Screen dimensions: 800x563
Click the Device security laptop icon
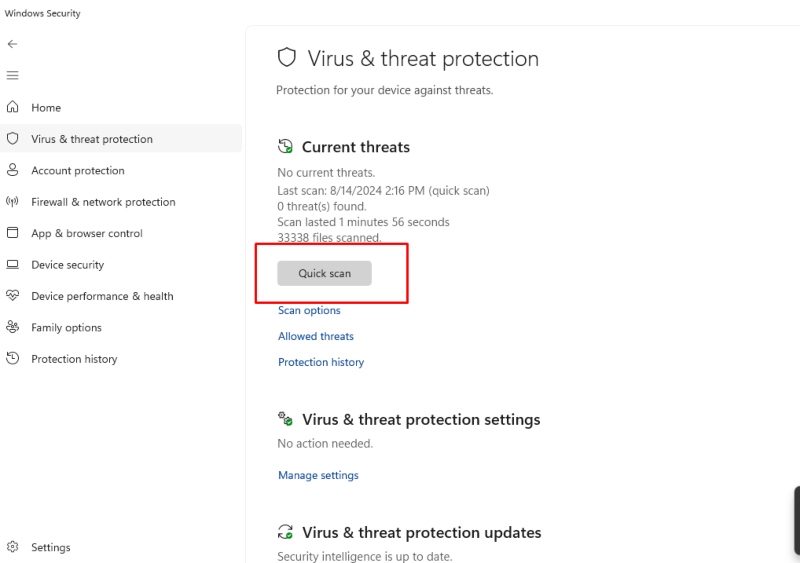point(12,264)
